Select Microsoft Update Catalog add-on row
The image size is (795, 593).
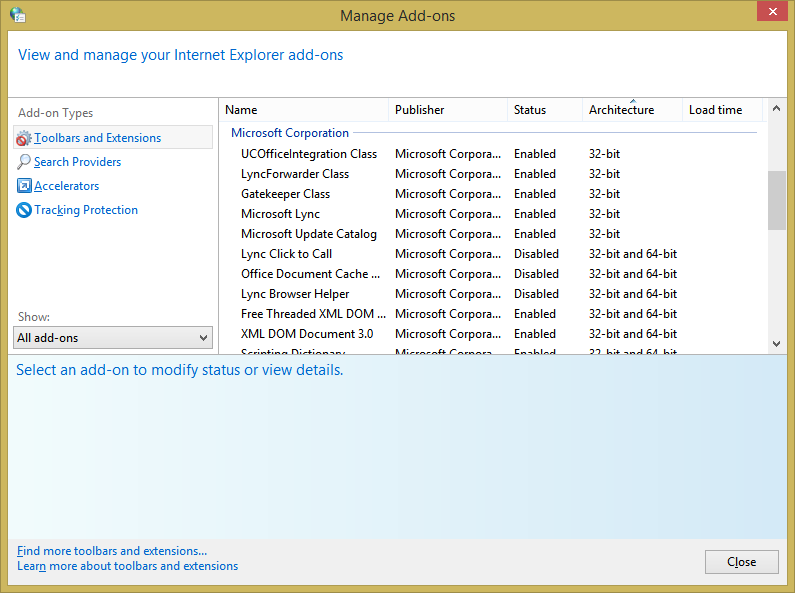(493, 234)
